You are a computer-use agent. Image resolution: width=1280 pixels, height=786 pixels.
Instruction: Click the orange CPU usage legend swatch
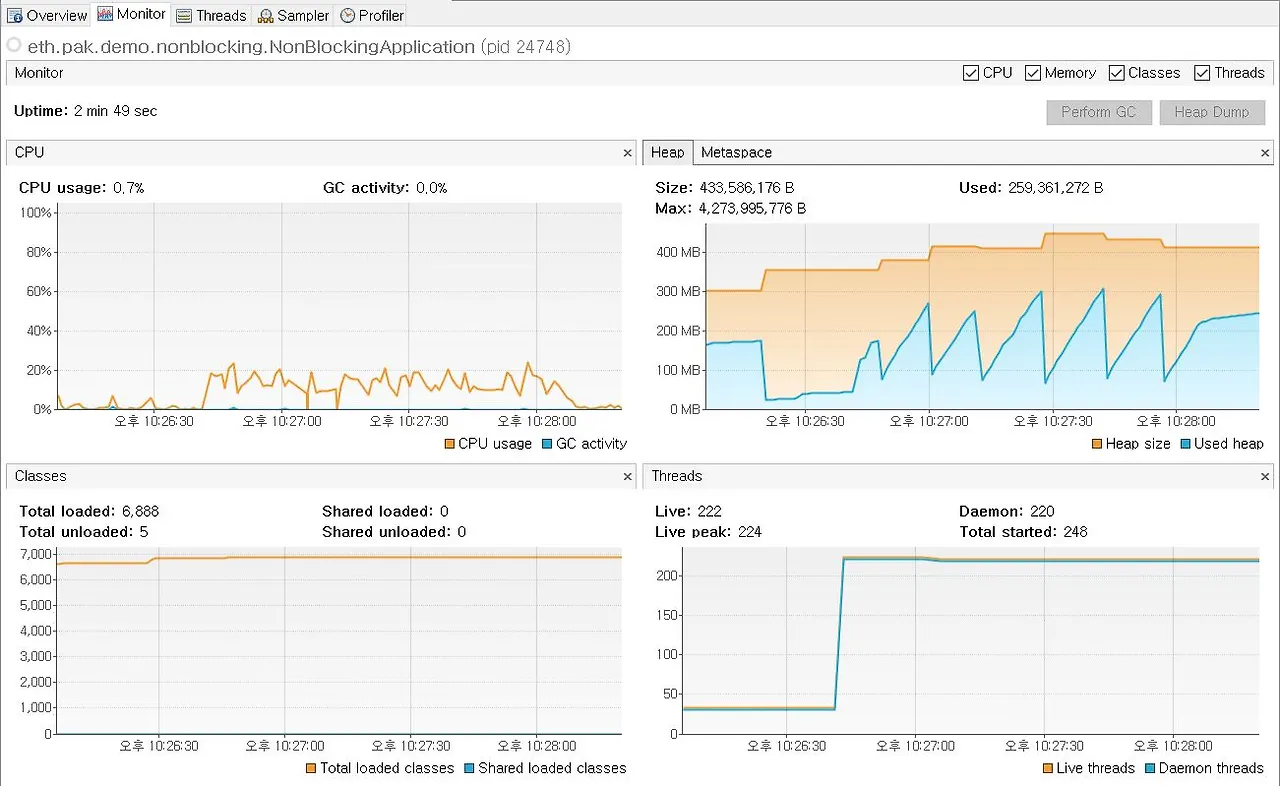pyautogui.click(x=449, y=444)
